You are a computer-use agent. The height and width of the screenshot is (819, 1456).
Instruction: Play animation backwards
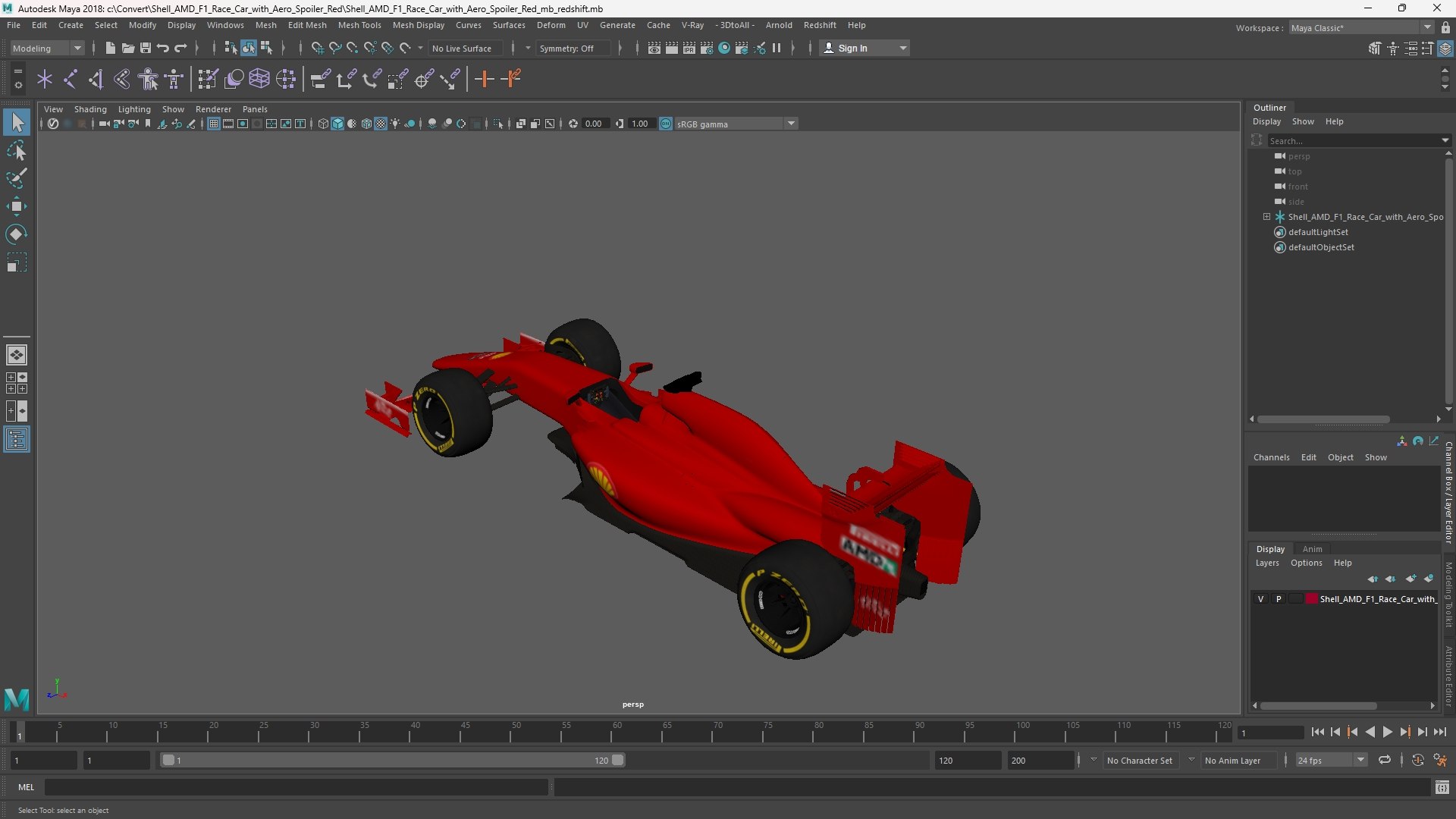click(x=1370, y=733)
